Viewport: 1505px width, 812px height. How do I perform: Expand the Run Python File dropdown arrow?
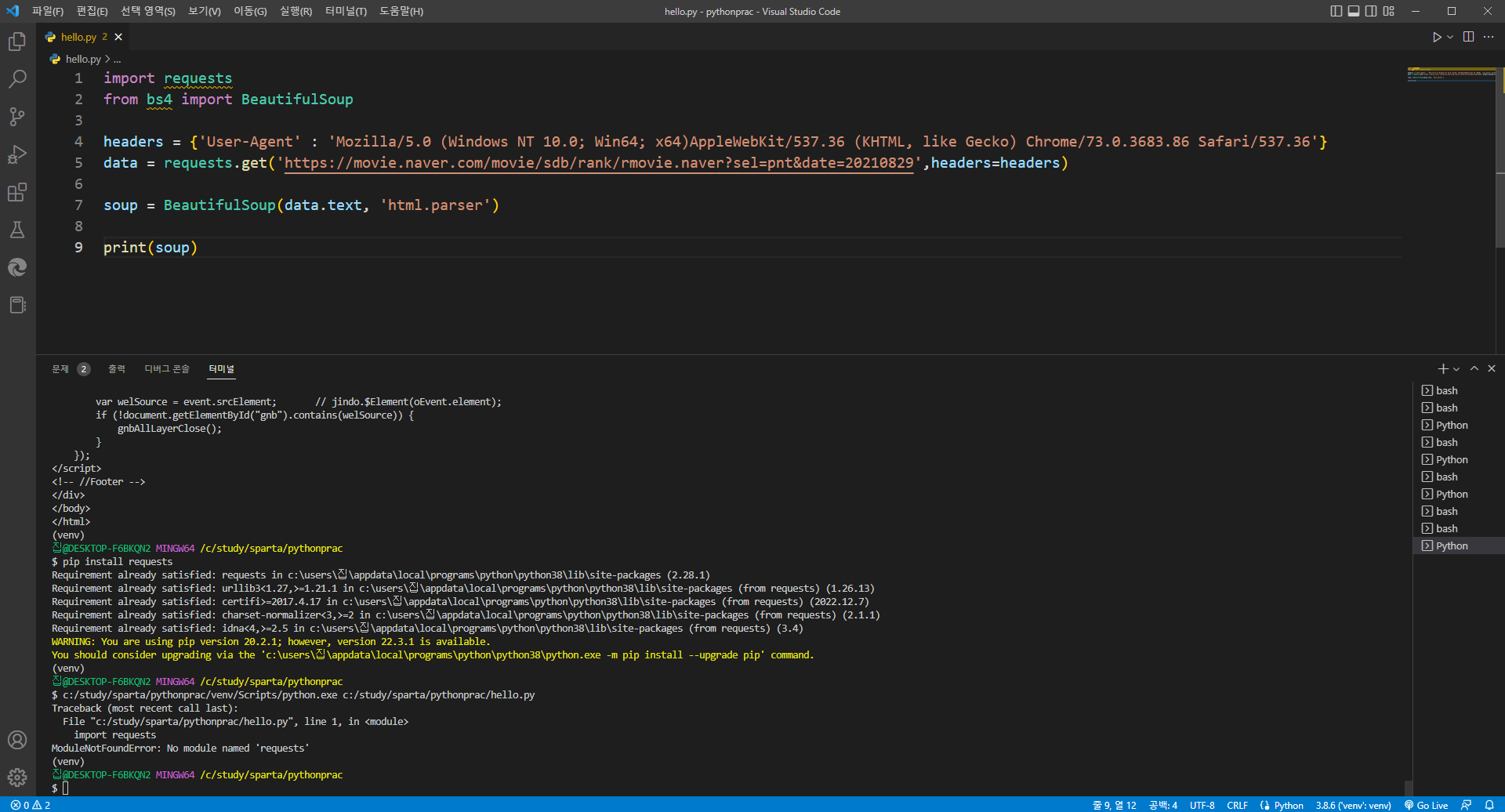[1450, 37]
